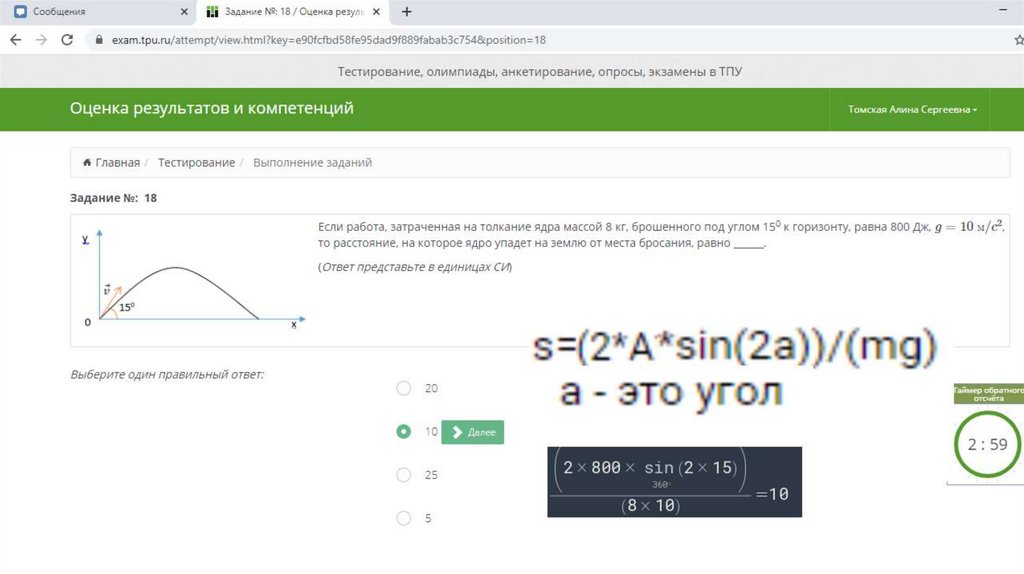Viewport: 1024px width, 574px height.
Task: Click the Таймер обратного отсчёта label
Action: 988,394
